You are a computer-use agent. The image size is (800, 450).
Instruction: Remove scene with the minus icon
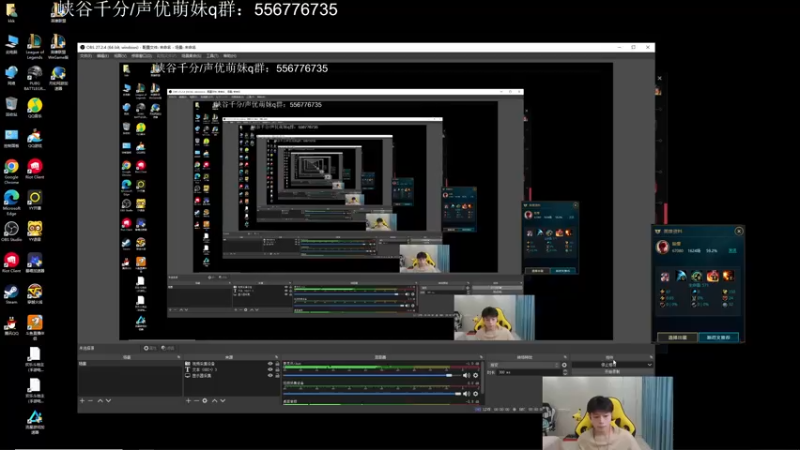point(90,401)
